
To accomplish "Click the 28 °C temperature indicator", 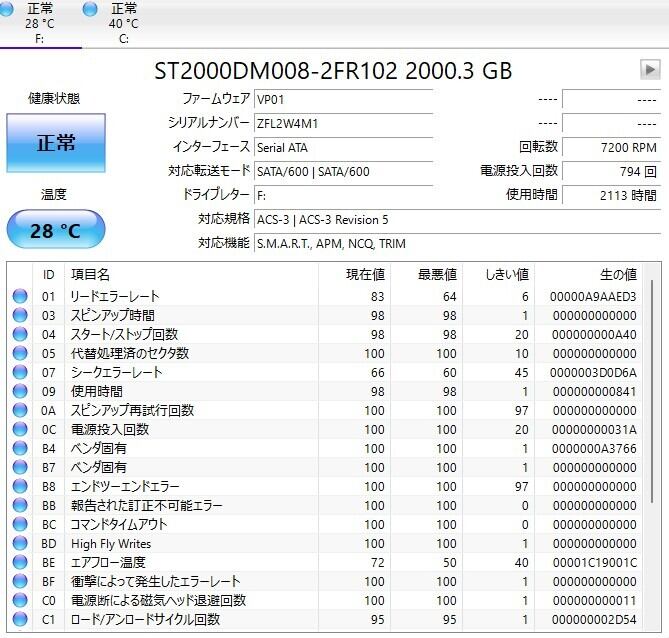I will 55,231.
